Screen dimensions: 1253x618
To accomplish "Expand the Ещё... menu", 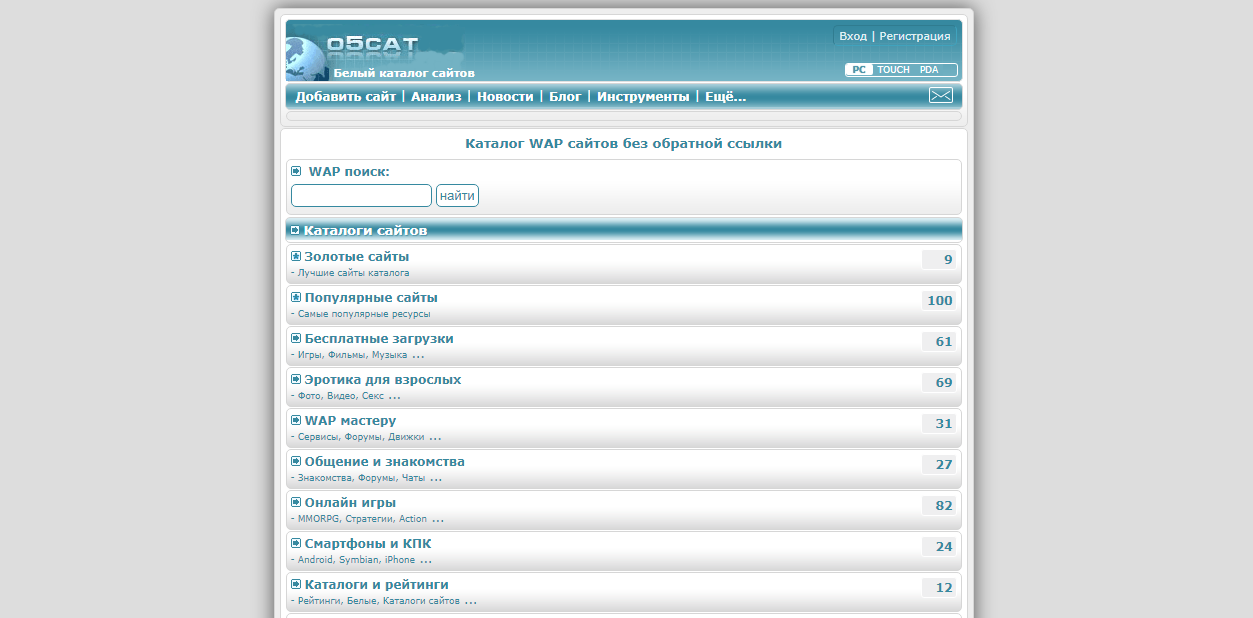I will click(x=725, y=97).
